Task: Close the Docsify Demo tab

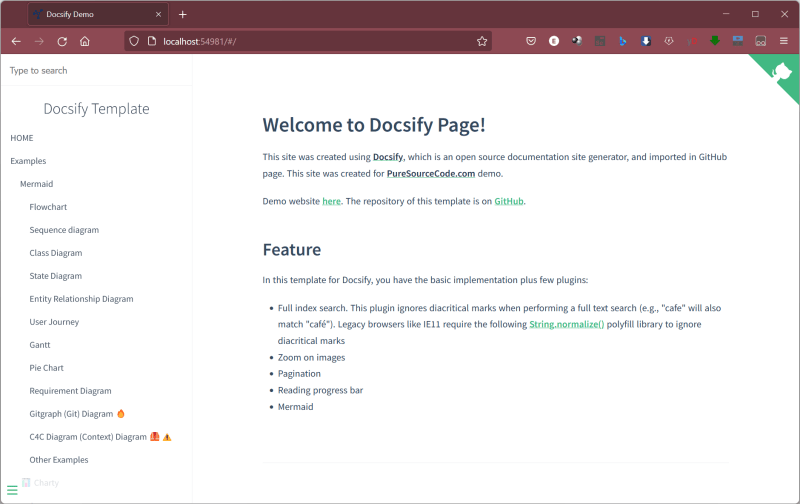Action: click(x=158, y=14)
